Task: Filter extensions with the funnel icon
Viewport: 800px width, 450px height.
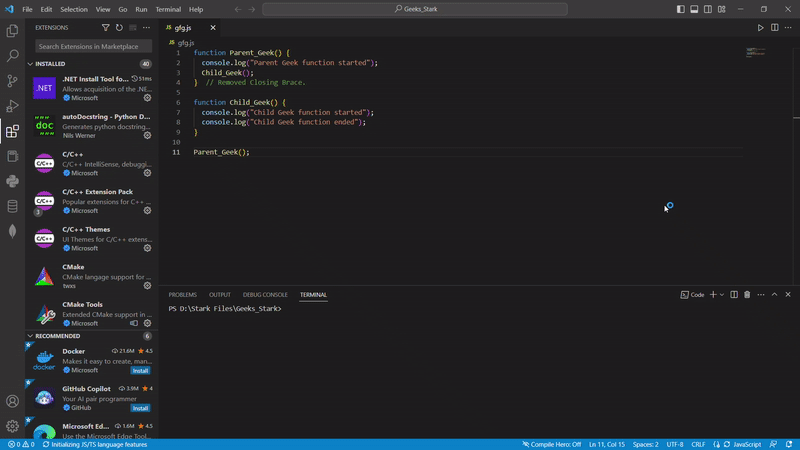Action: 105,28
